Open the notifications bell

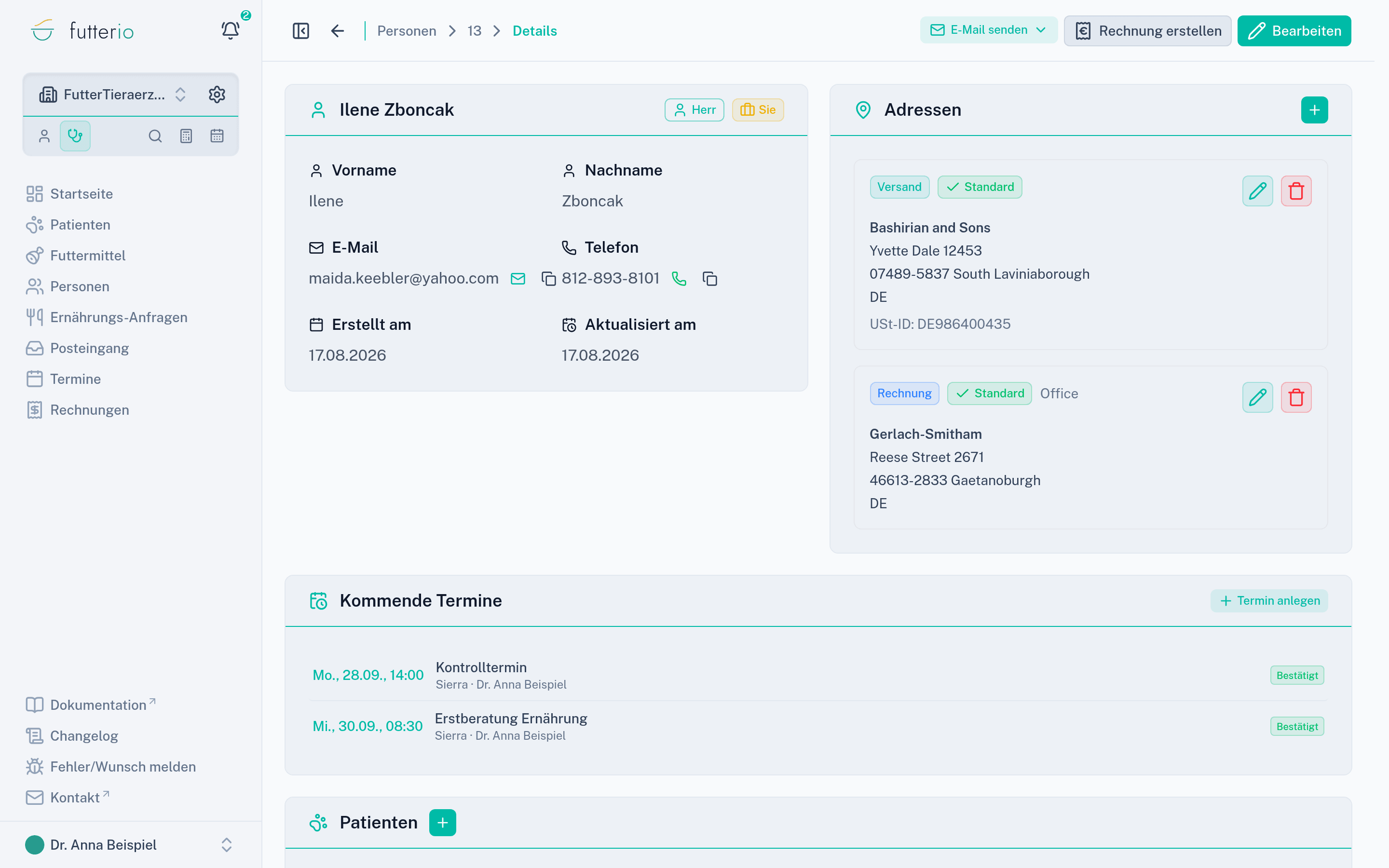coord(230,30)
